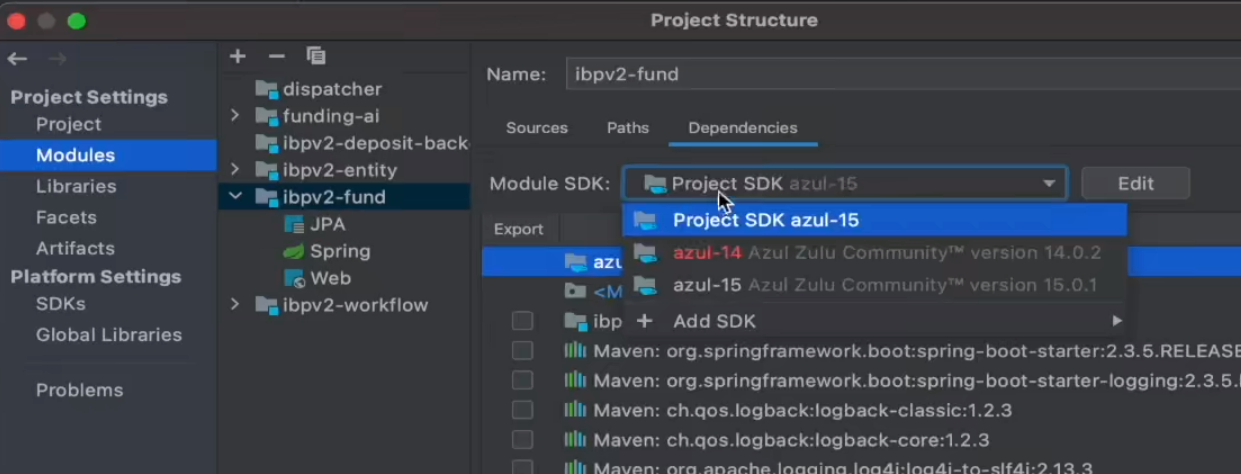This screenshot has width=1241, height=474.
Task: Click the Edit button beside Module SDK
Action: pos(1135,184)
